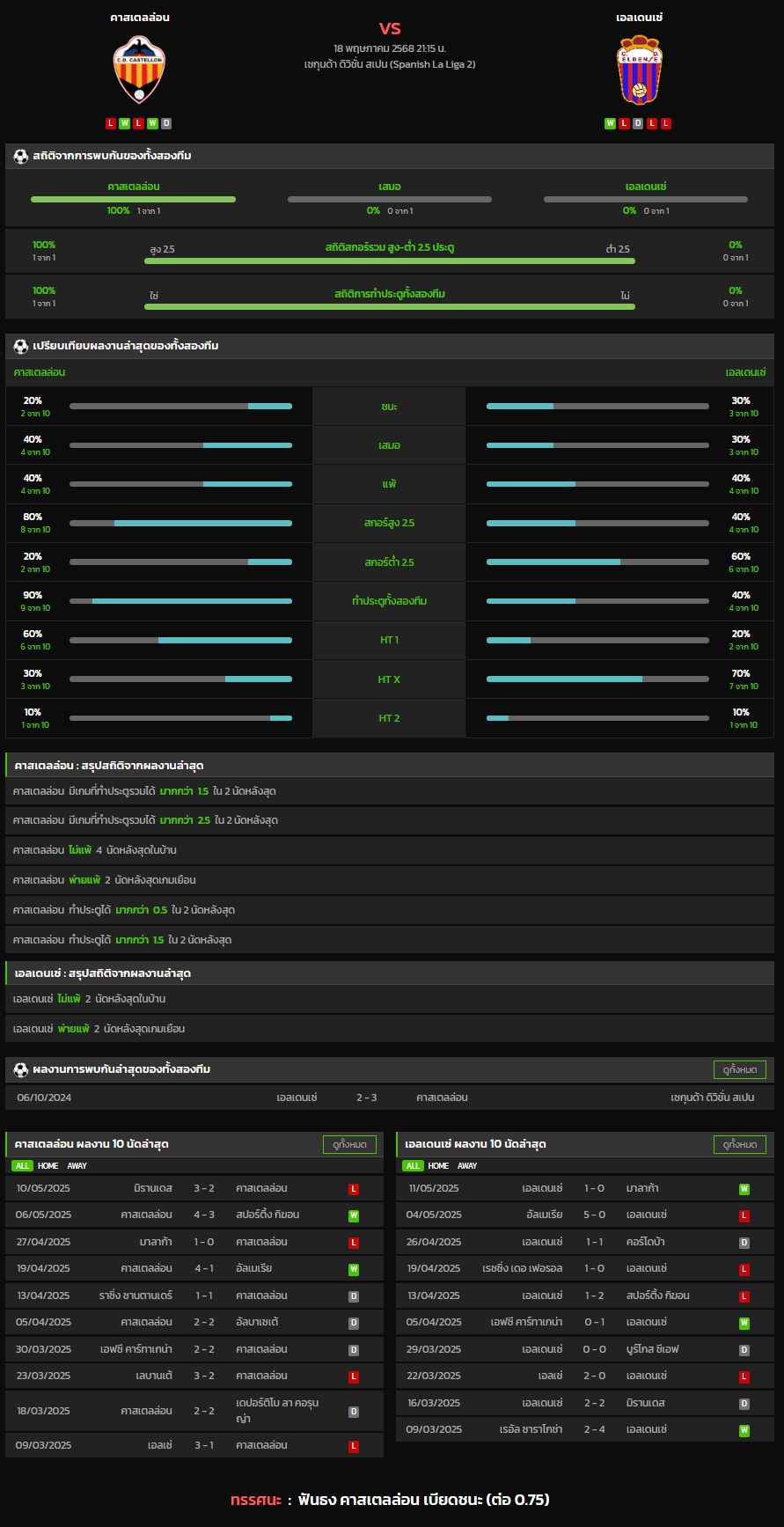Click the เสมอ 0% head-to-head bar
This screenshot has height=1527, width=784.
click(390, 199)
